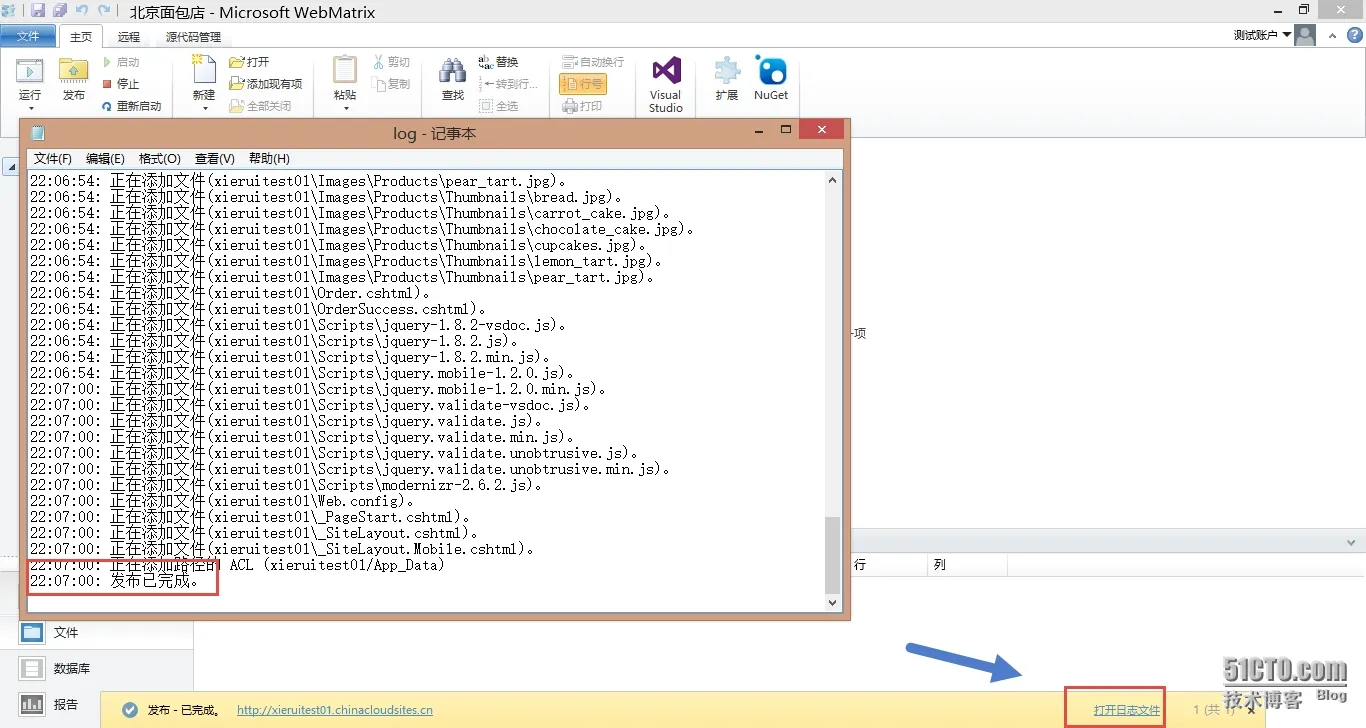Viewport: 1366px width, 728px height.
Task: Click the New (新建) file icon
Action: coord(204,70)
